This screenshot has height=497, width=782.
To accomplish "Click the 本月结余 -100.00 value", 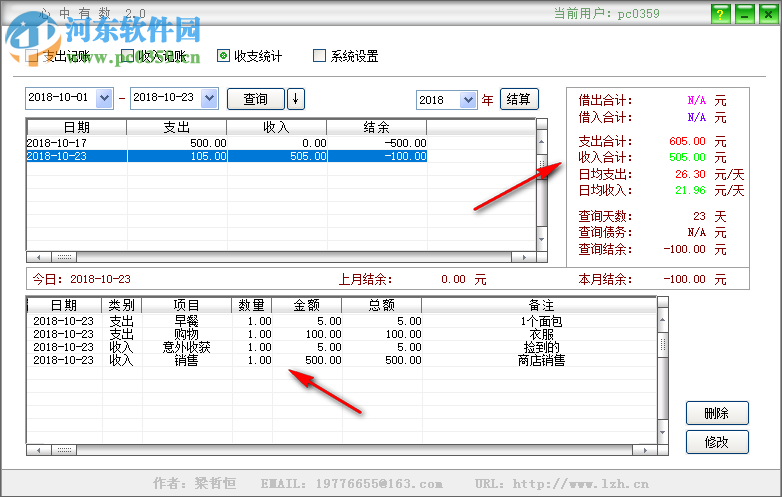I will [x=684, y=279].
